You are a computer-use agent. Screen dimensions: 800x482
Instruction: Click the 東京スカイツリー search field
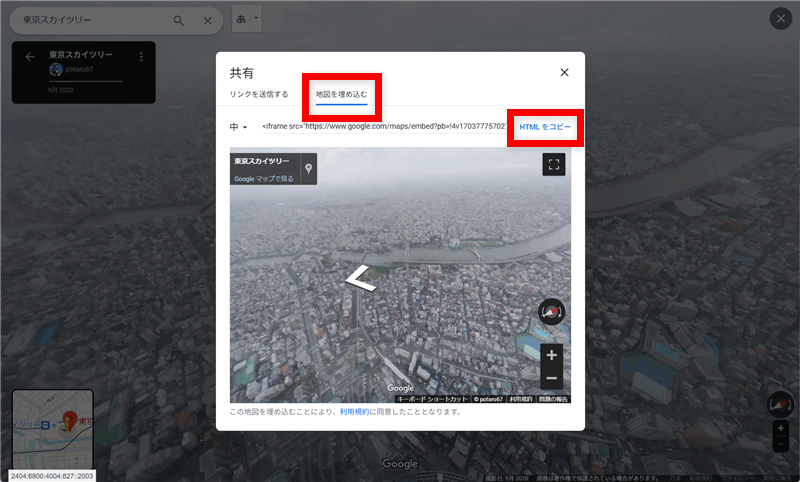[94, 20]
